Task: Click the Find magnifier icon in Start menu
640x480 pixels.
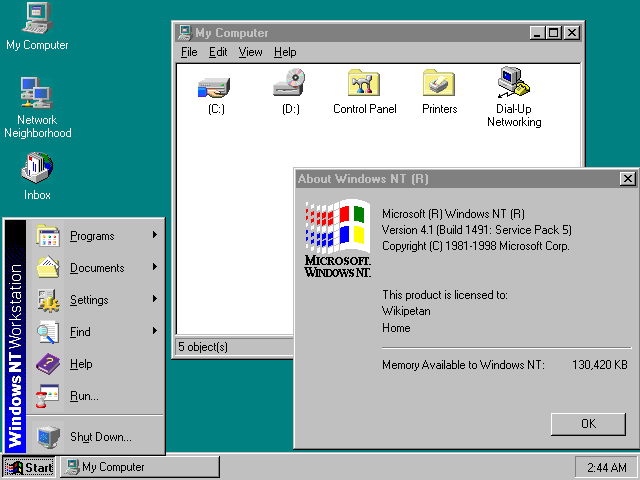Action: click(48, 332)
